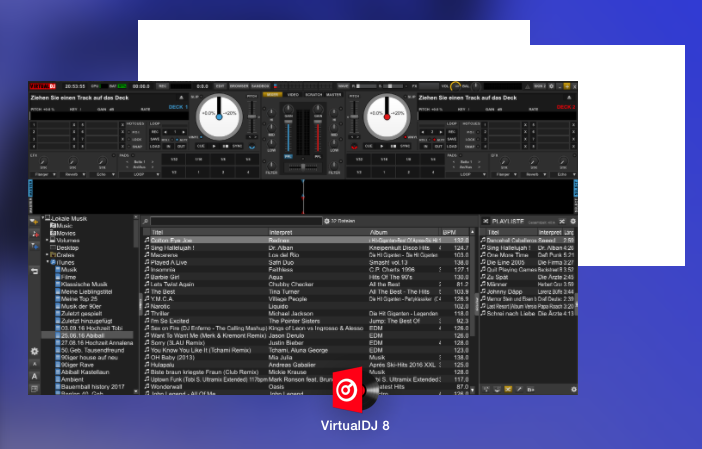This screenshot has height=449, width=702.
Task: Click the sidebar layout icon below large A
Action: [34, 389]
